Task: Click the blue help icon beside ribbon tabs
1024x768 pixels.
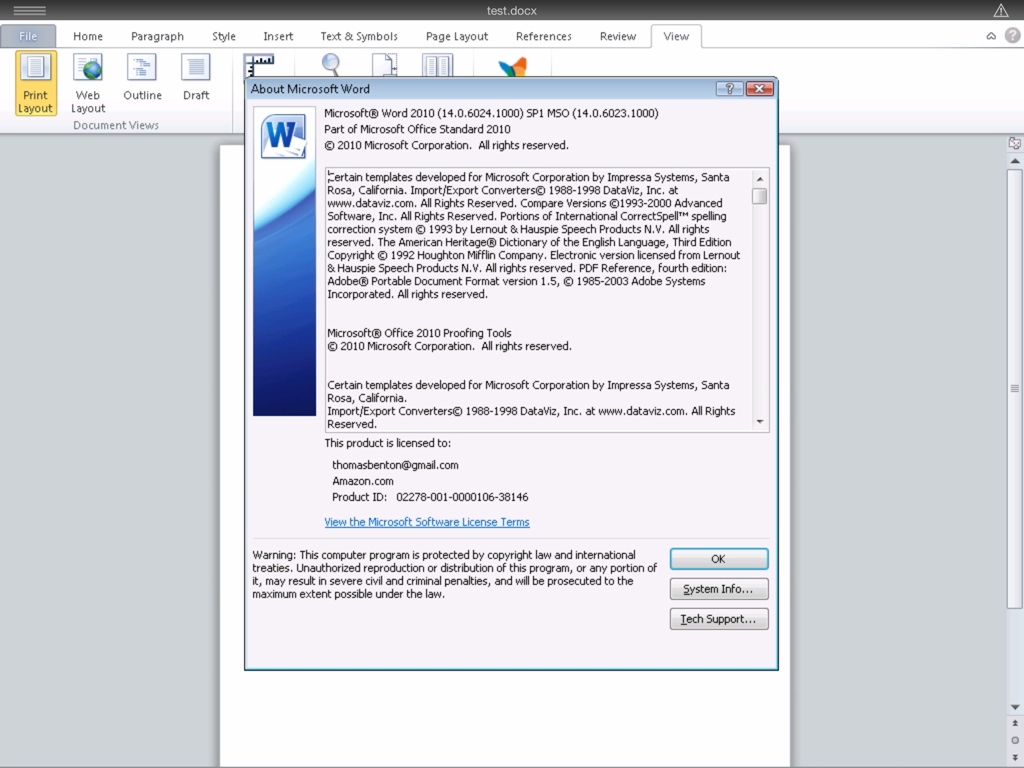Action: (1012, 36)
